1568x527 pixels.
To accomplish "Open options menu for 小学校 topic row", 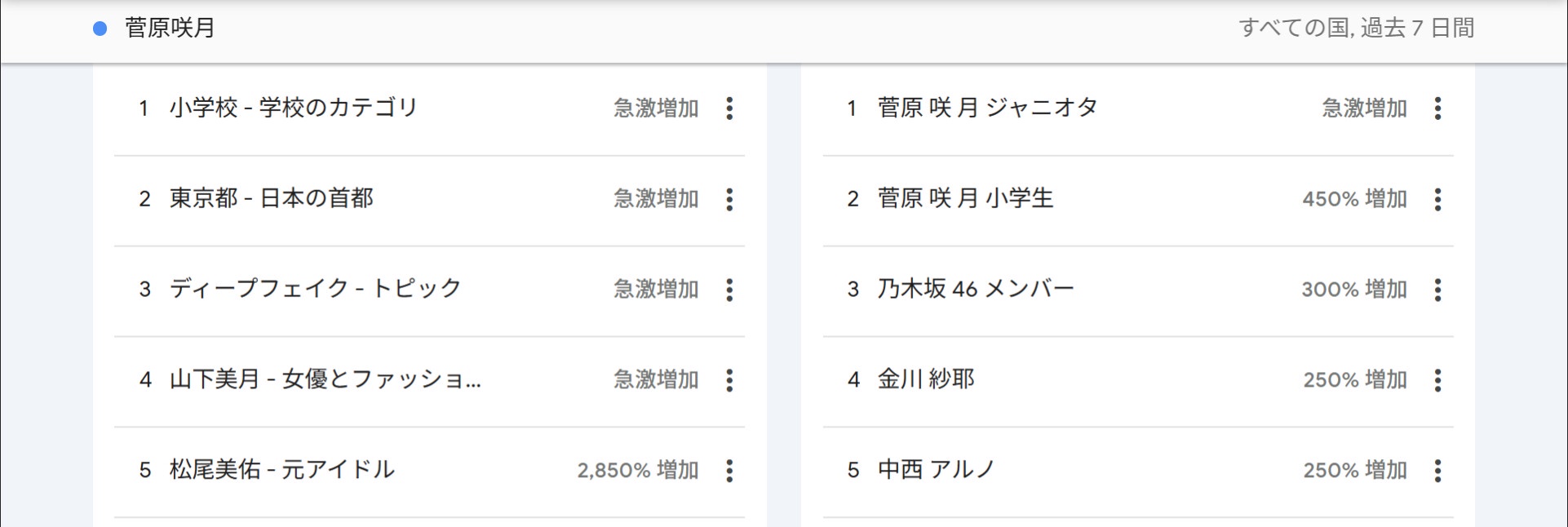I will [729, 108].
